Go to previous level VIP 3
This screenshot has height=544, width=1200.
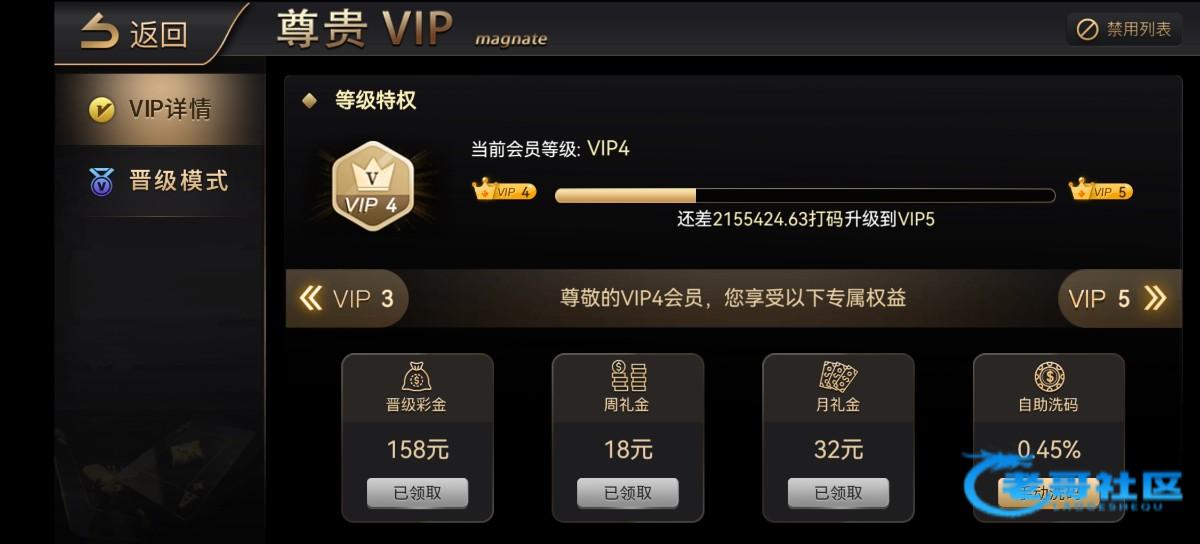click(347, 298)
